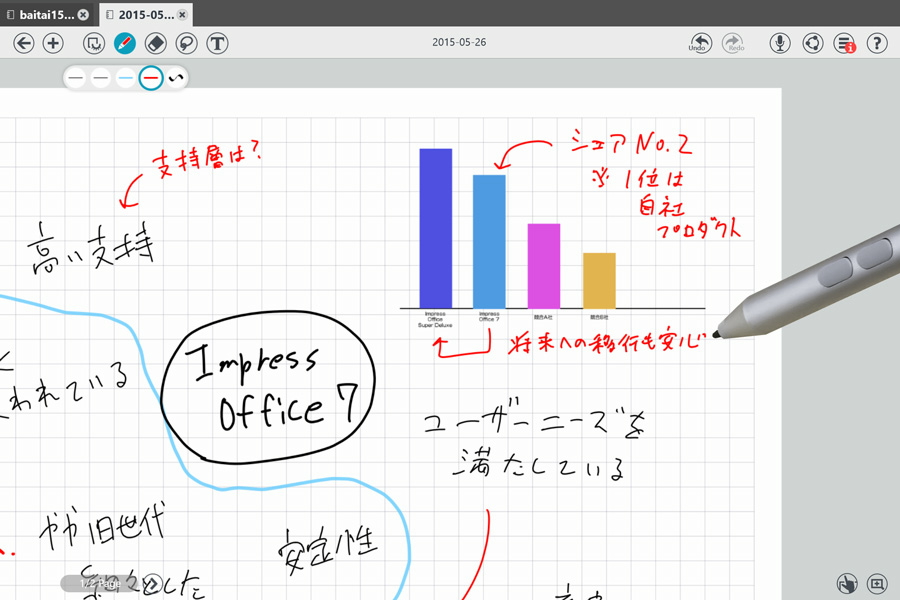Close the 2015-05 tab
This screenshot has height=600, width=900.
[x=182, y=15]
